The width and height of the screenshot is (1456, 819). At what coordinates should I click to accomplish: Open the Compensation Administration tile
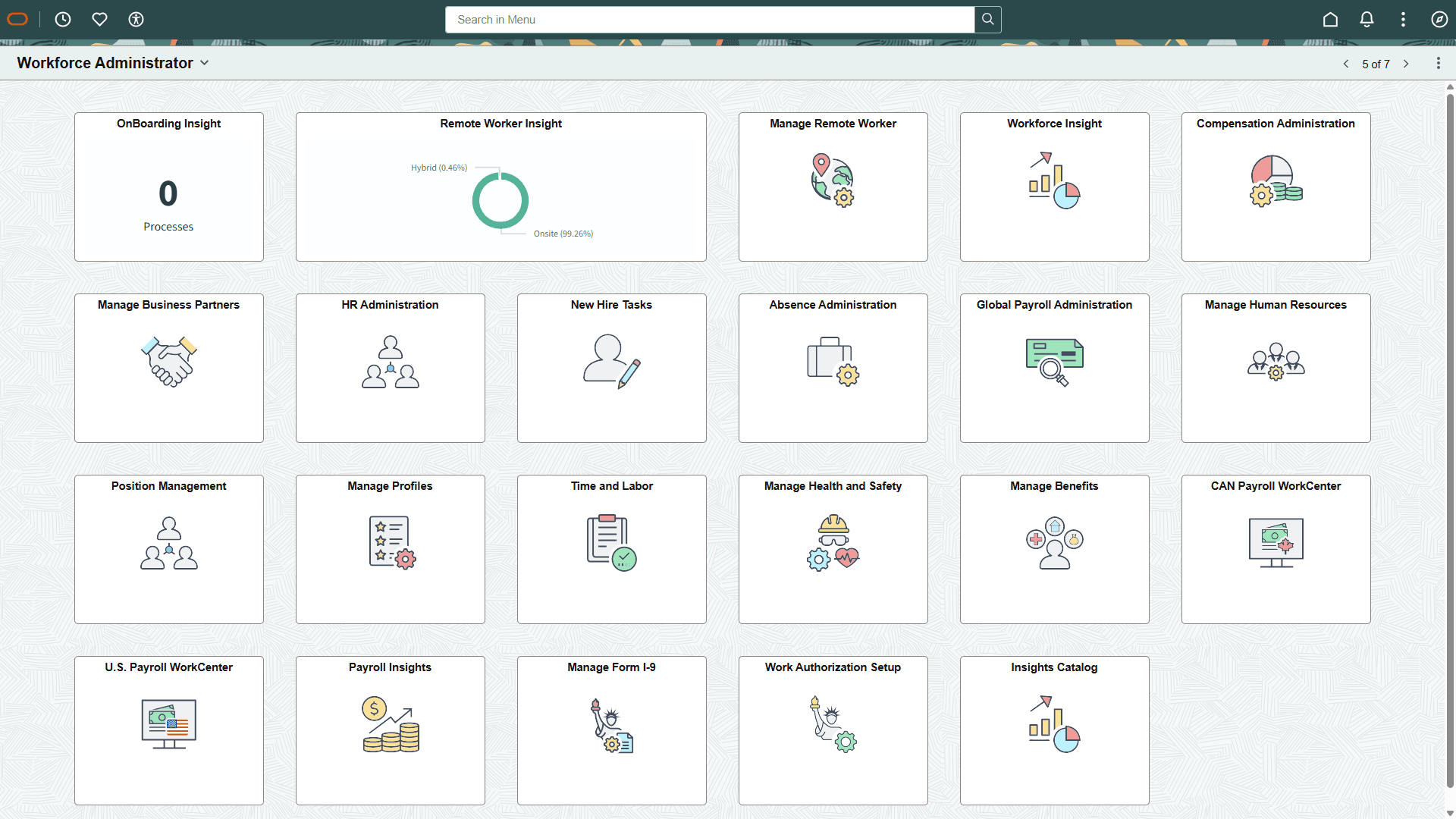1276,187
